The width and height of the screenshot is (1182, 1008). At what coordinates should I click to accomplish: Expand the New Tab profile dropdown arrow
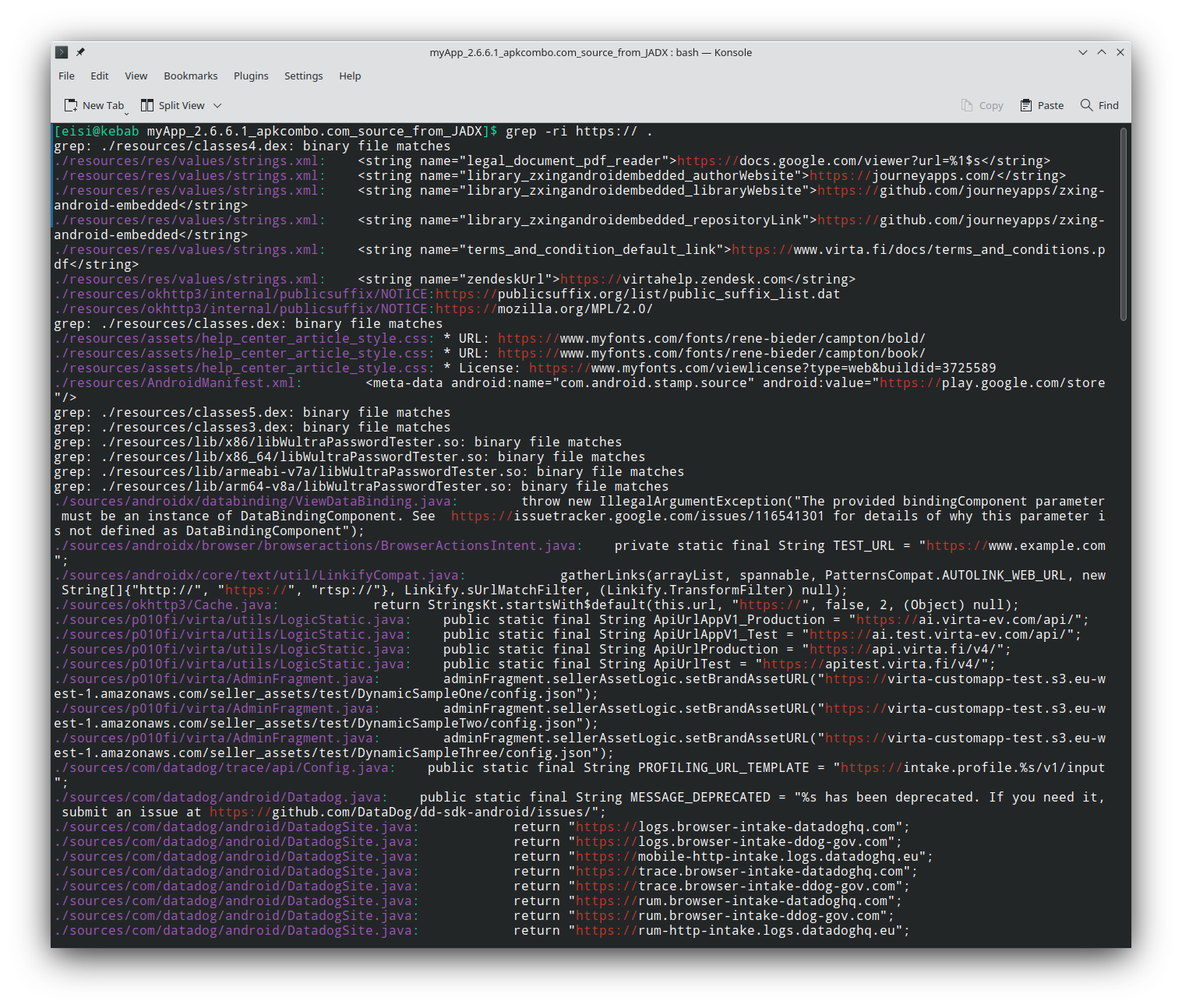(126, 113)
